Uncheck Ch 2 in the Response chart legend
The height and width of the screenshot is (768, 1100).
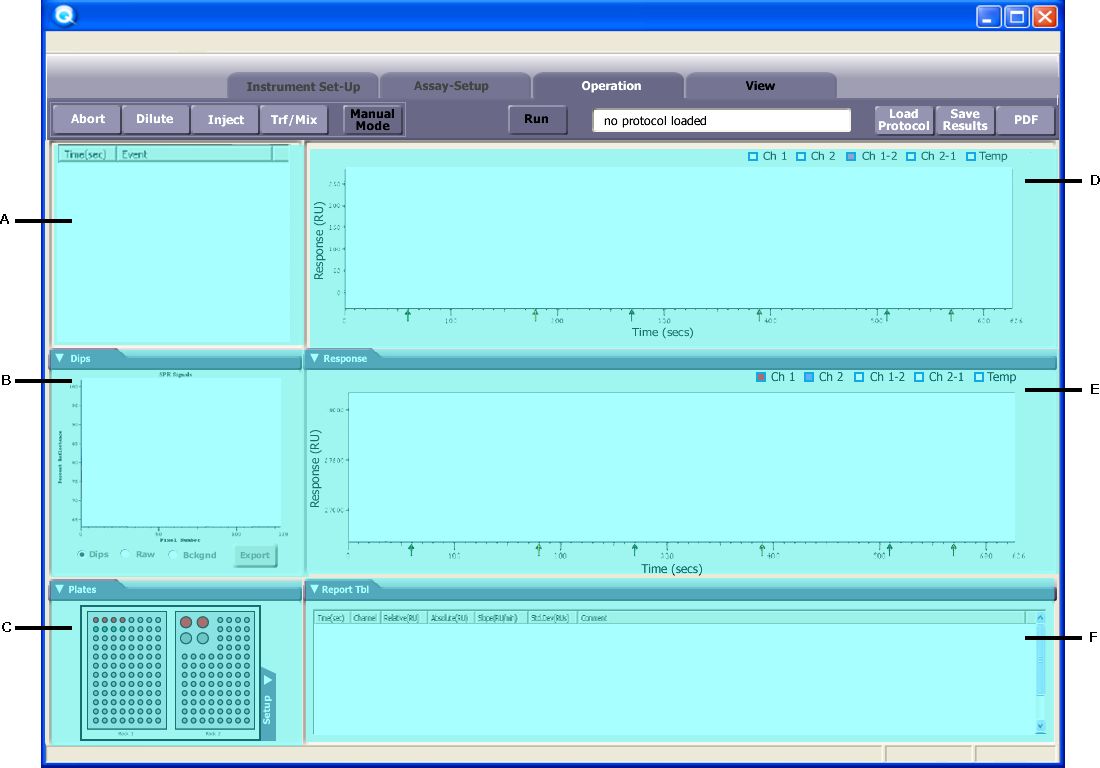click(x=808, y=377)
